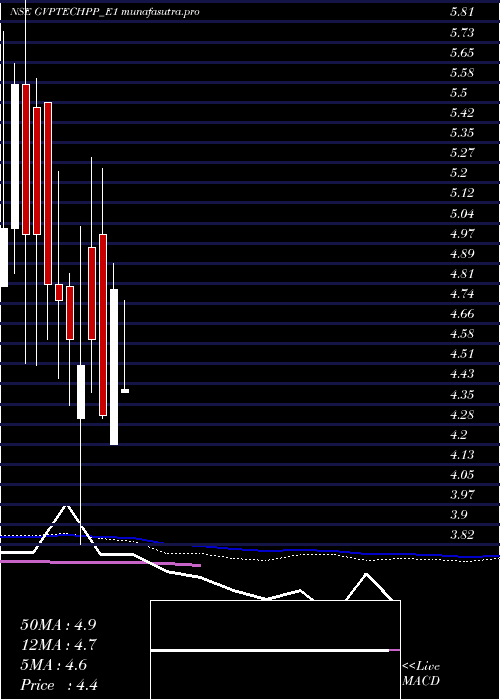
Task: Click the 4.74 price axis label
Action: [462, 294]
